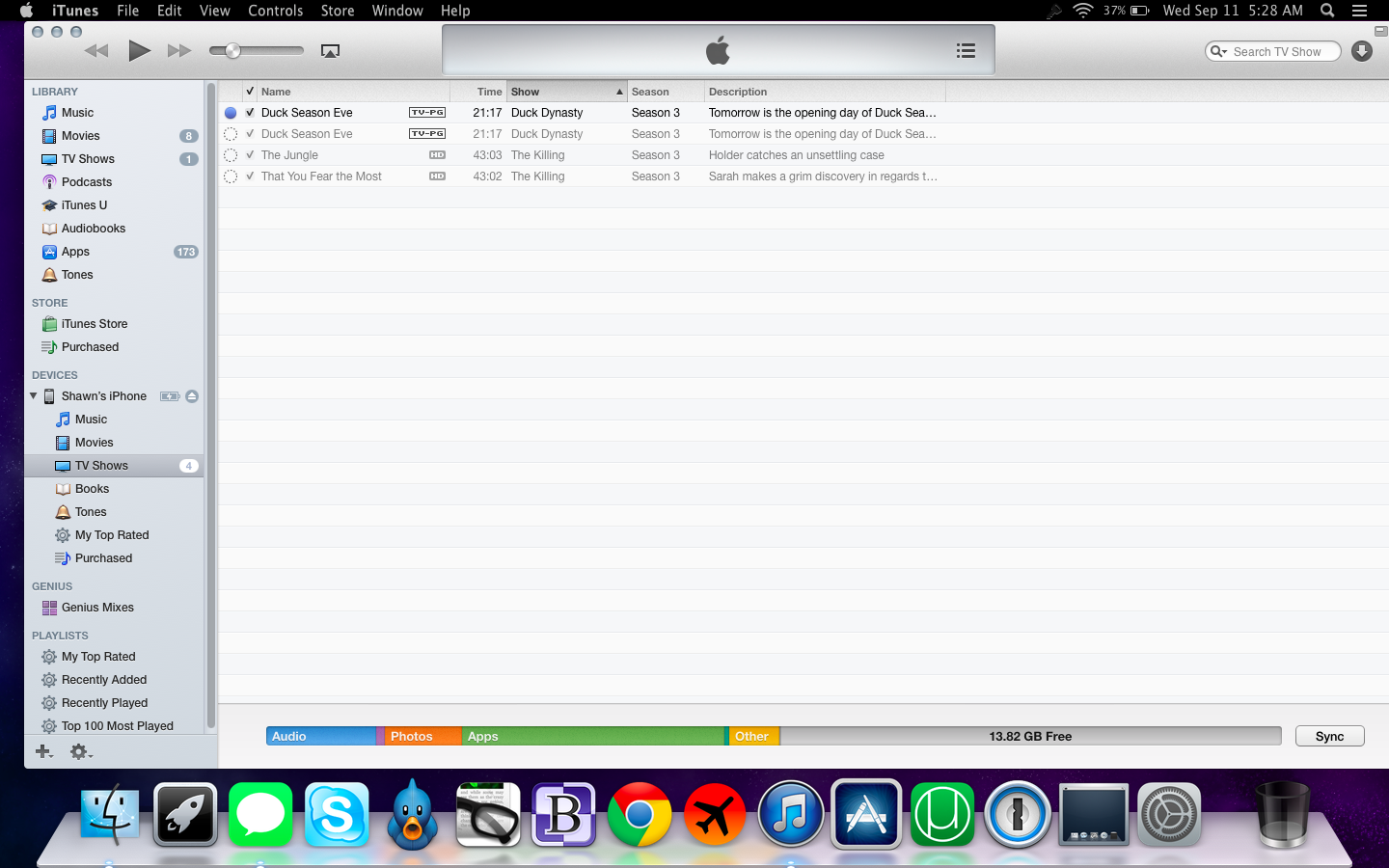This screenshot has width=1389, height=868.
Task: Click the Sync button
Action: click(1329, 736)
